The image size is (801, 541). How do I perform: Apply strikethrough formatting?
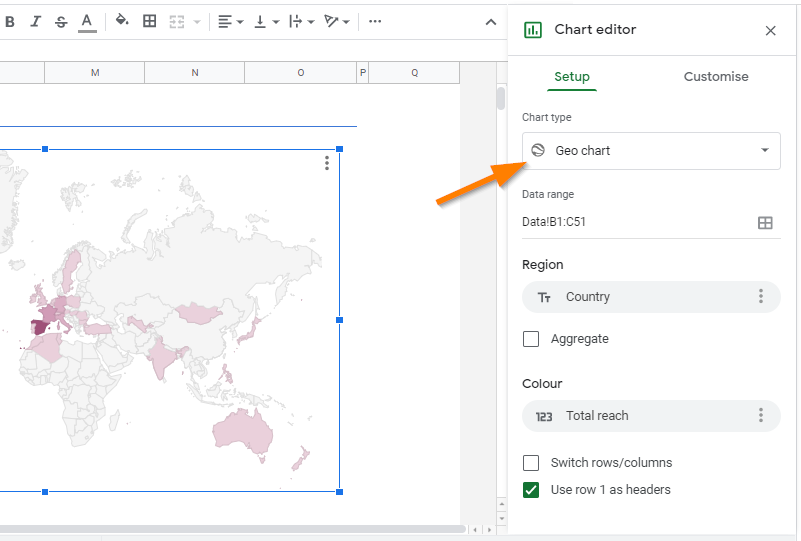pos(61,21)
